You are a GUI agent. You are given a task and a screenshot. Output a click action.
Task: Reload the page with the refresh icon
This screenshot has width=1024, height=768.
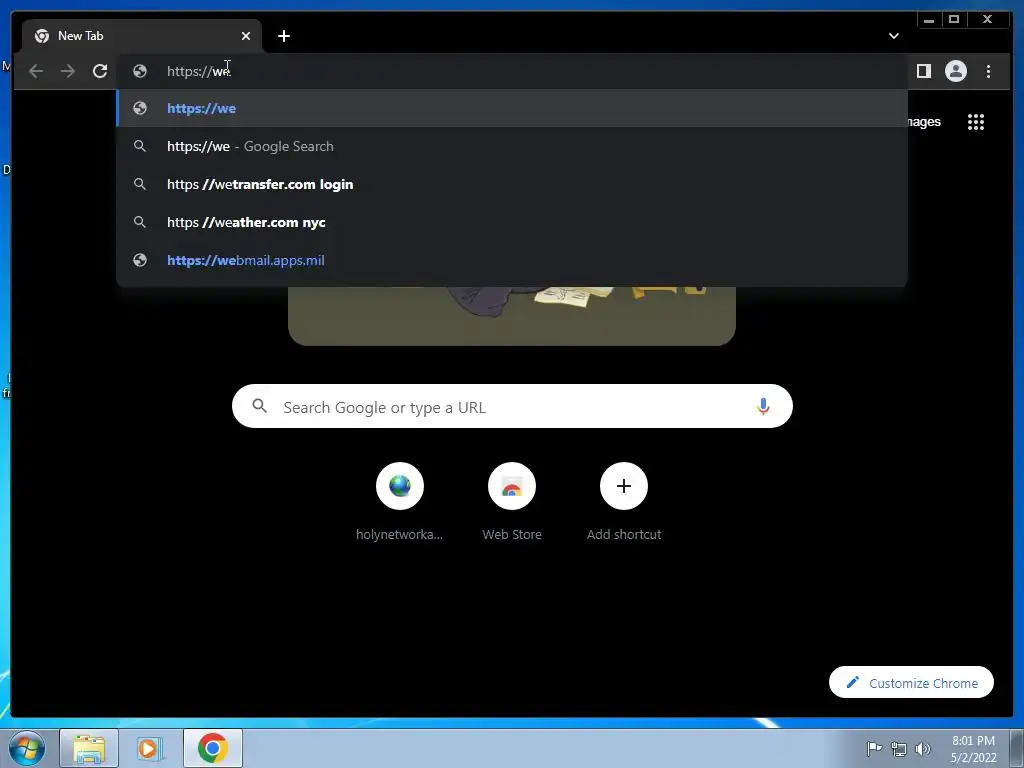[100, 71]
